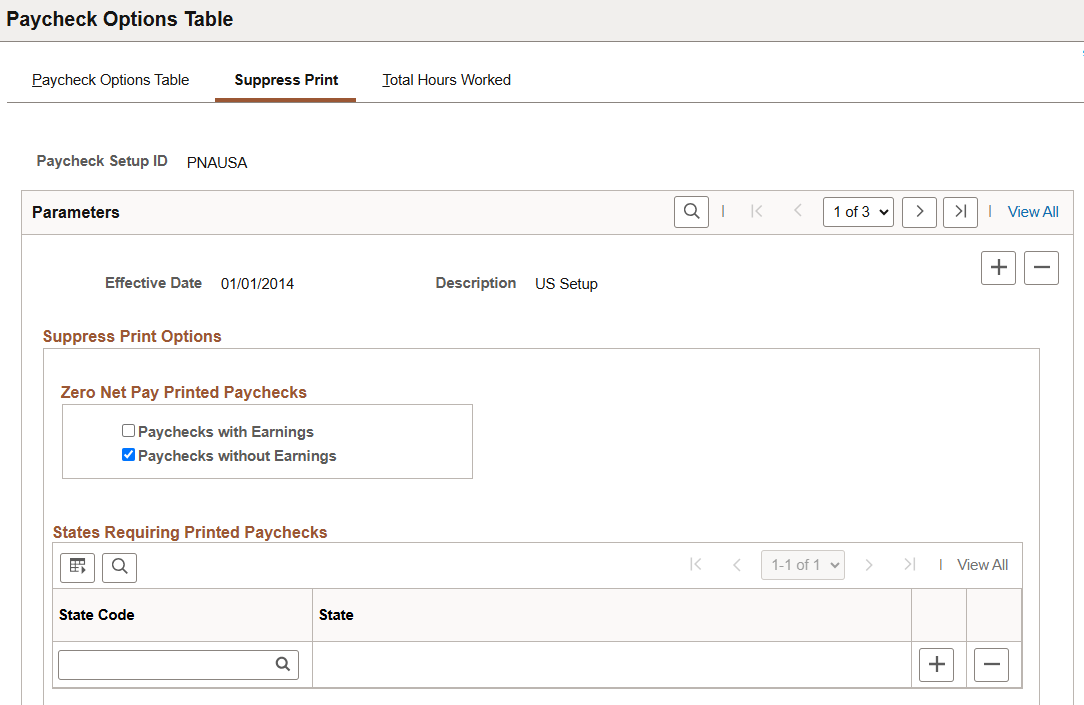Click the Parameters section title
This screenshot has width=1084, height=705.
point(75,212)
